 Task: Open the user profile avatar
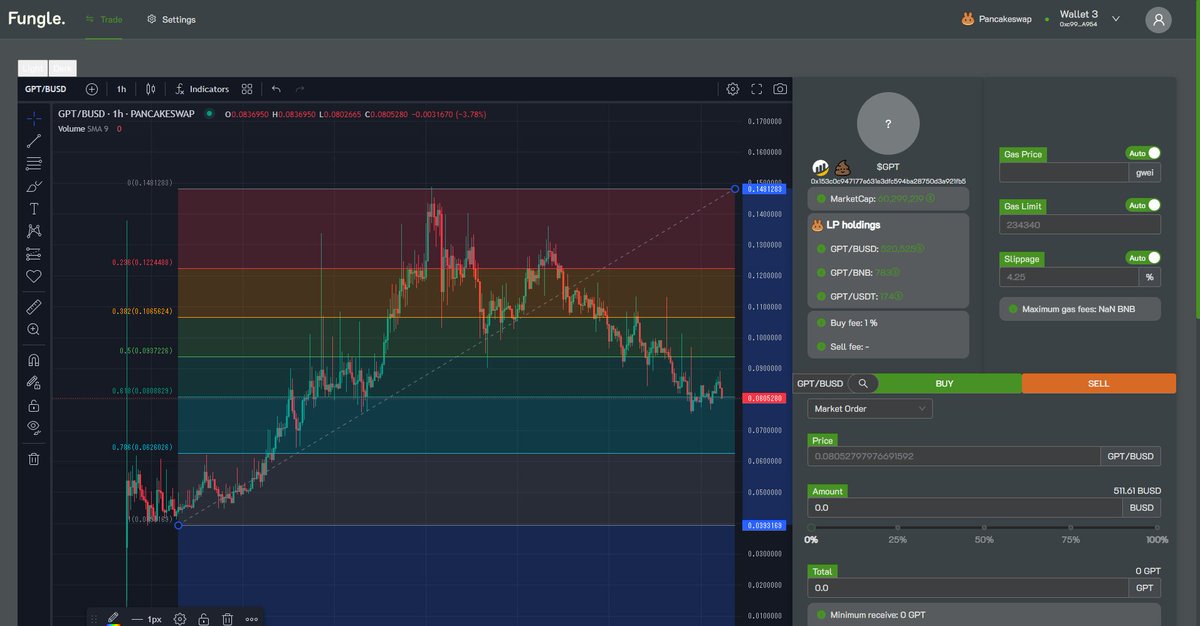coord(1158,20)
